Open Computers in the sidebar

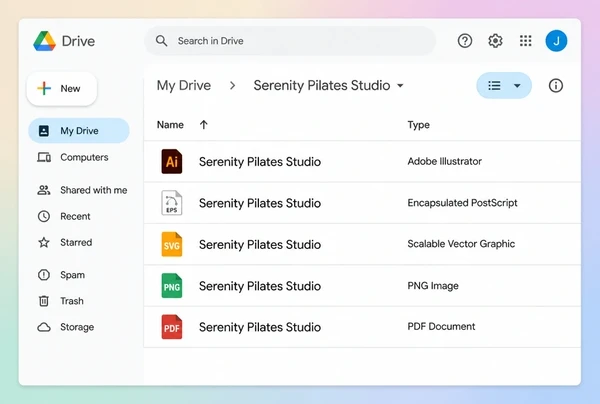pos(73,157)
